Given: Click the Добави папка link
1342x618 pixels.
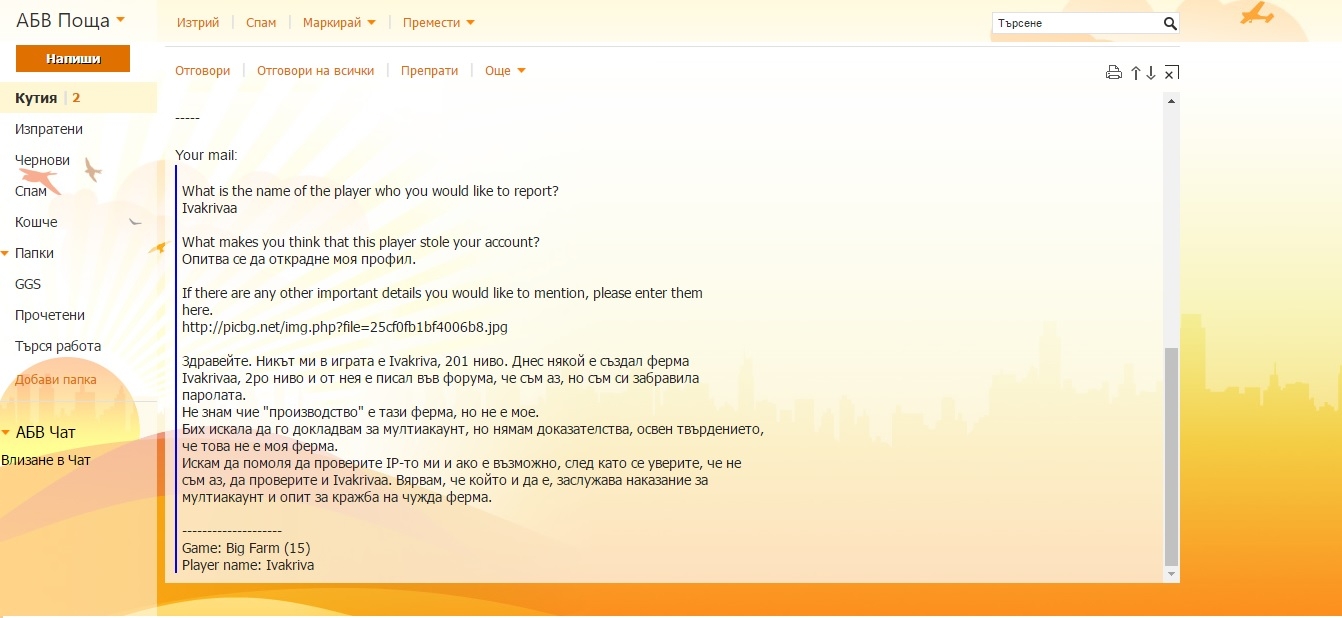Looking at the screenshot, I should 56,379.
